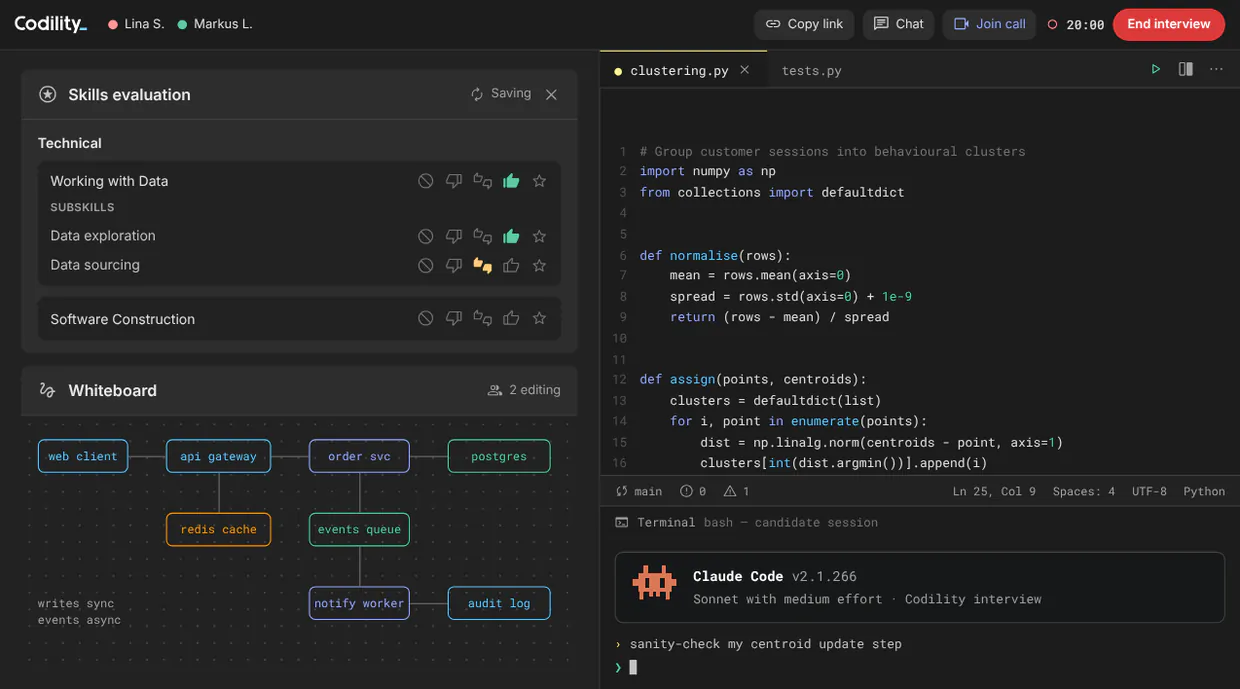1240x689 pixels.
Task: Click the Codility logo
Action: coord(51,24)
